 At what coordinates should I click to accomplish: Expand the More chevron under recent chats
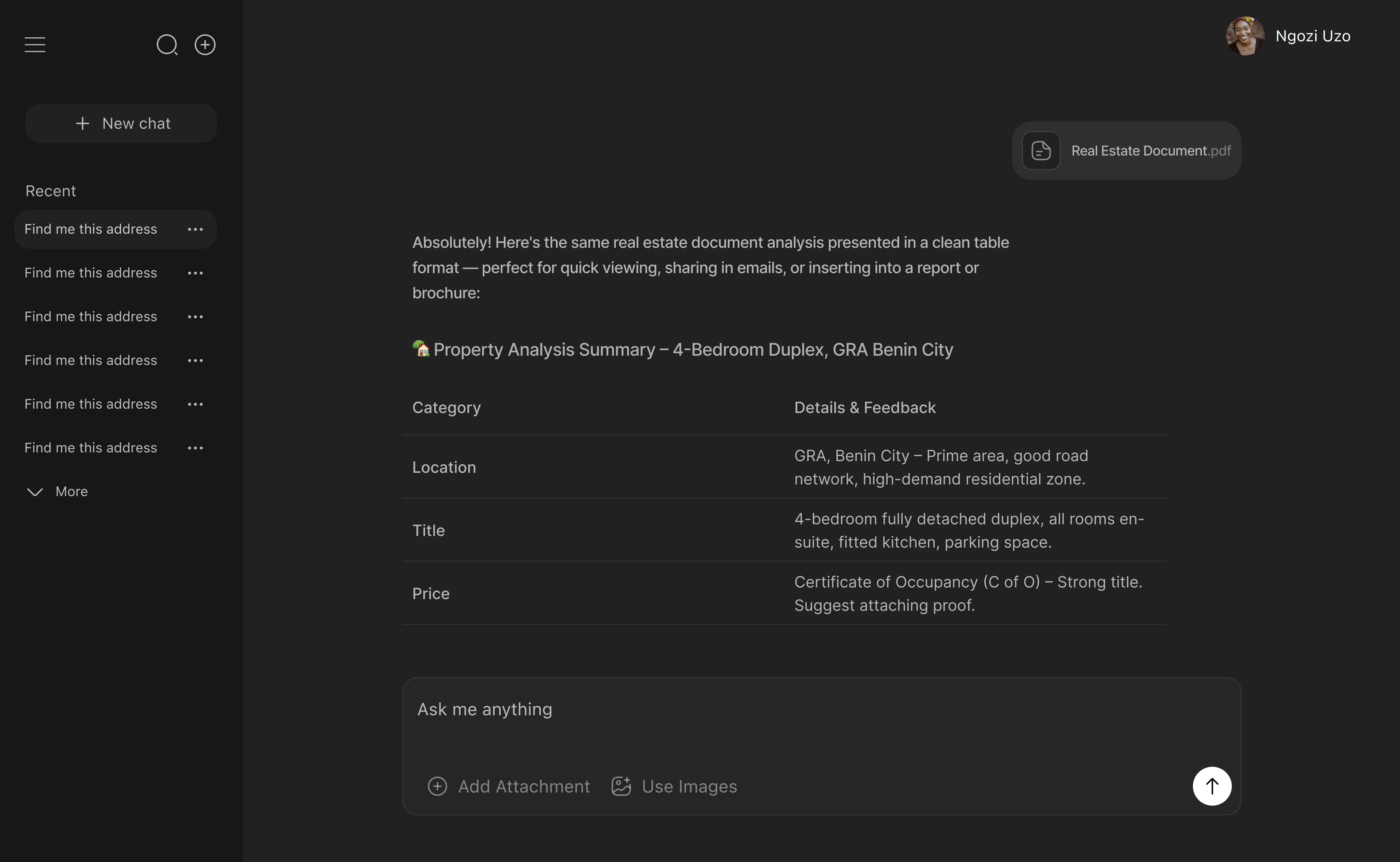point(35,491)
